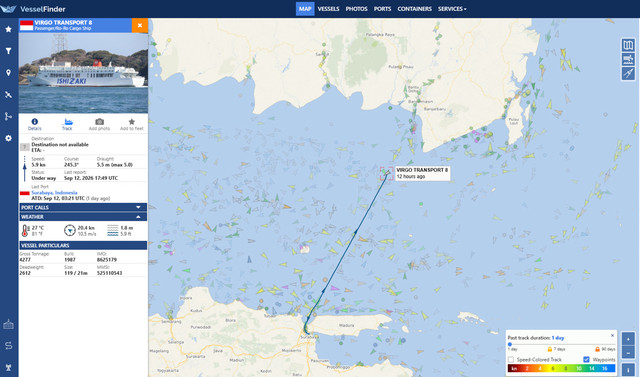This screenshot has height=377, width=640.
Task: Click the past track duration slider handle
Action: pyautogui.click(x=510, y=344)
